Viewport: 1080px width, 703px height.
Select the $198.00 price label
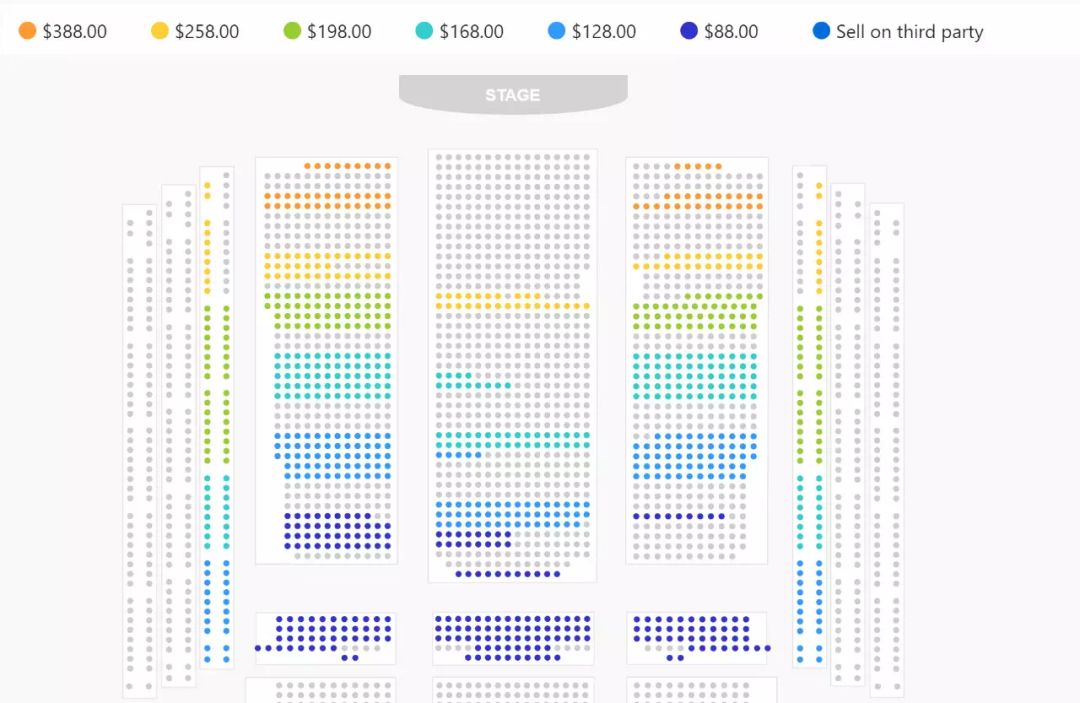click(339, 32)
